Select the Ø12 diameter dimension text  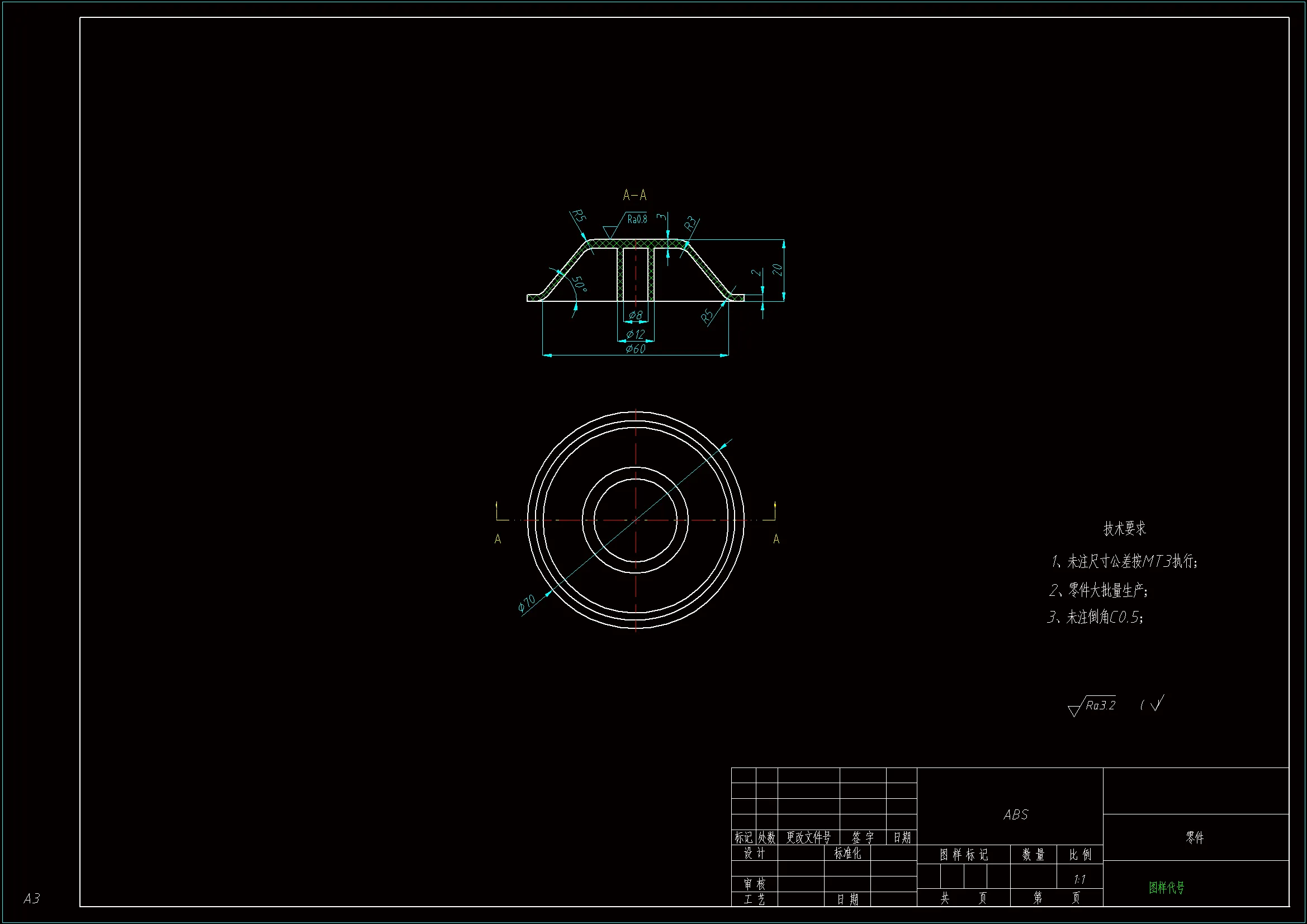[635, 334]
